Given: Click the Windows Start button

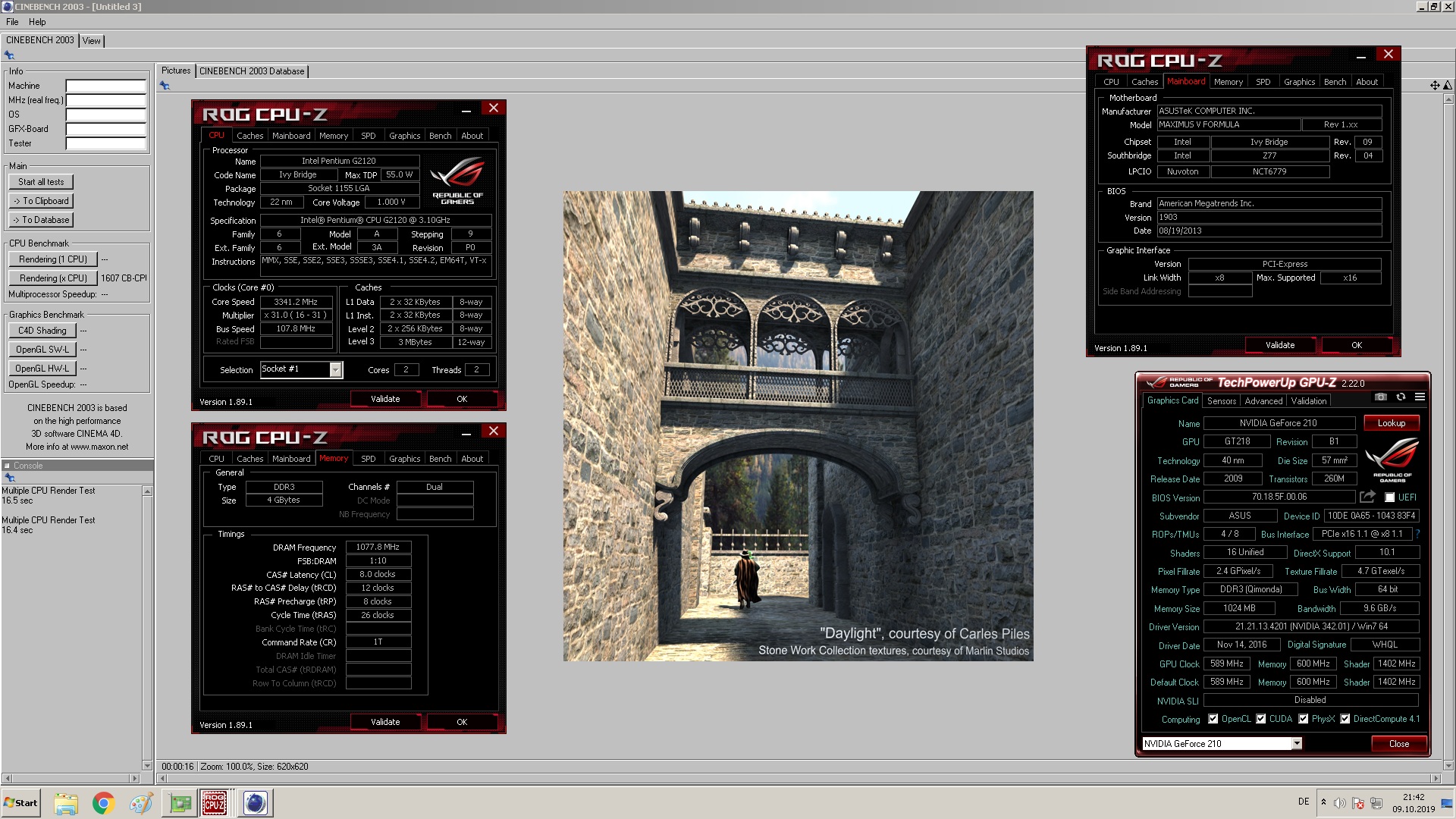Looking at the screenshot, I should coord(21,803).
